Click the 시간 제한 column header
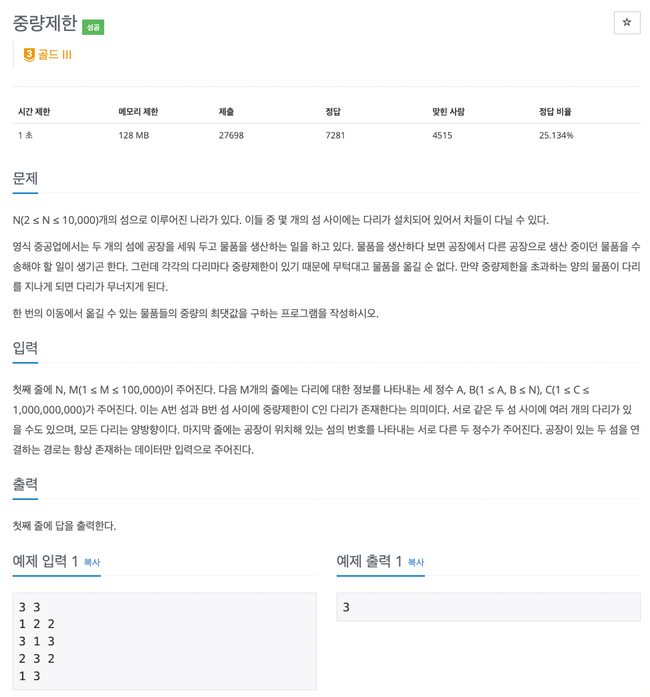Screen dimensions: 650x697 tap(34, 112)
